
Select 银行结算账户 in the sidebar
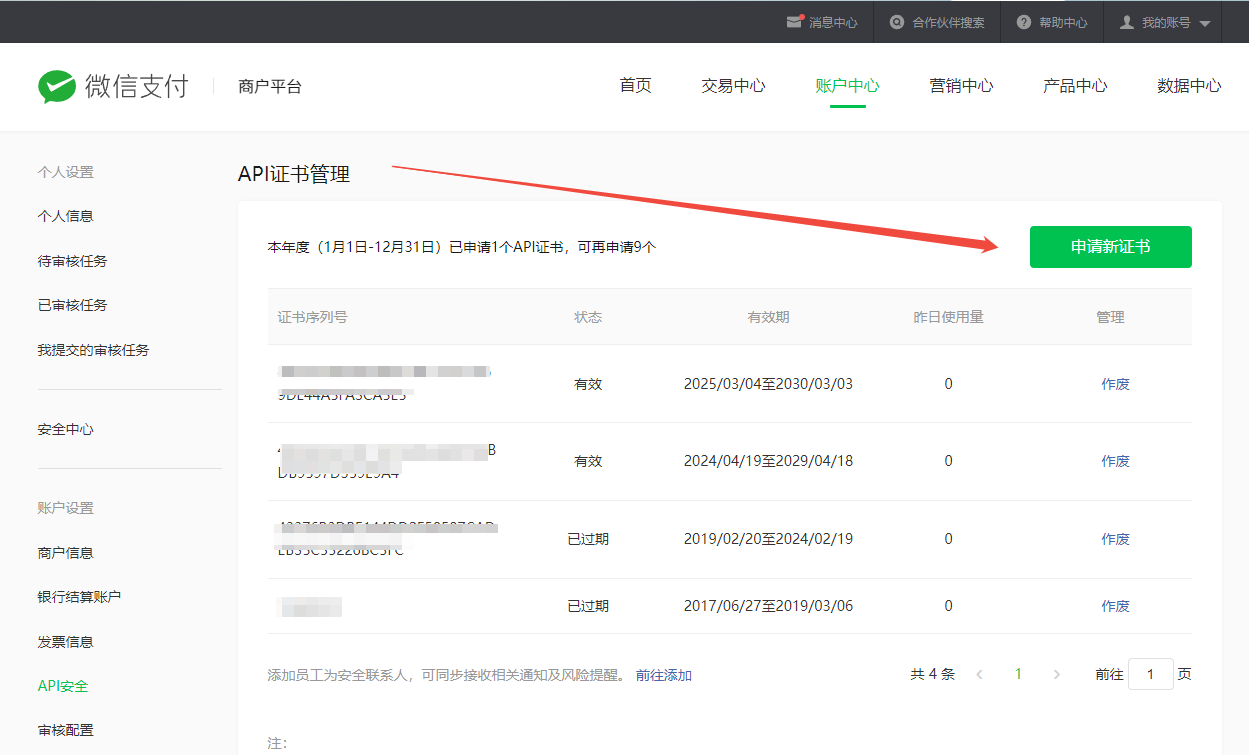pyautogui.click(x=80, y=597)
